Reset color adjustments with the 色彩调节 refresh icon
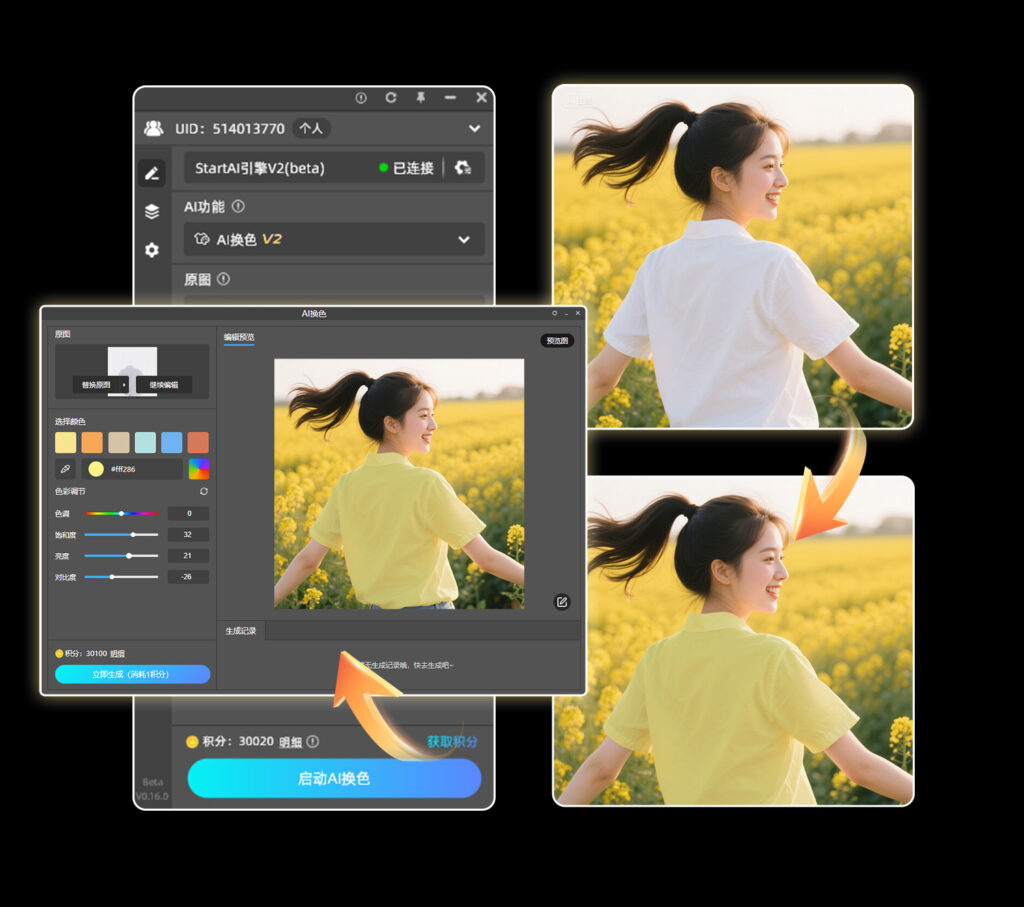This screenshot has height=907, width=1024. [x=204, y=491]
